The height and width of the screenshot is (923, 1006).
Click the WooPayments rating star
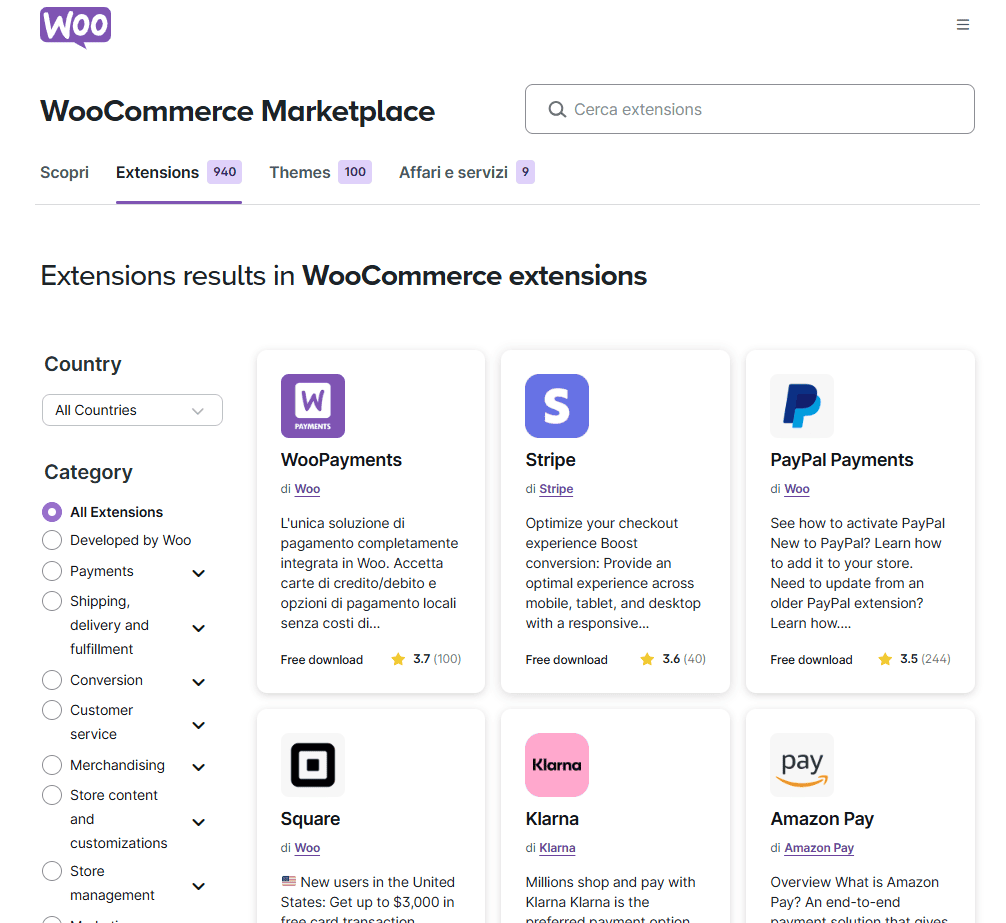[x=398, y=659]
